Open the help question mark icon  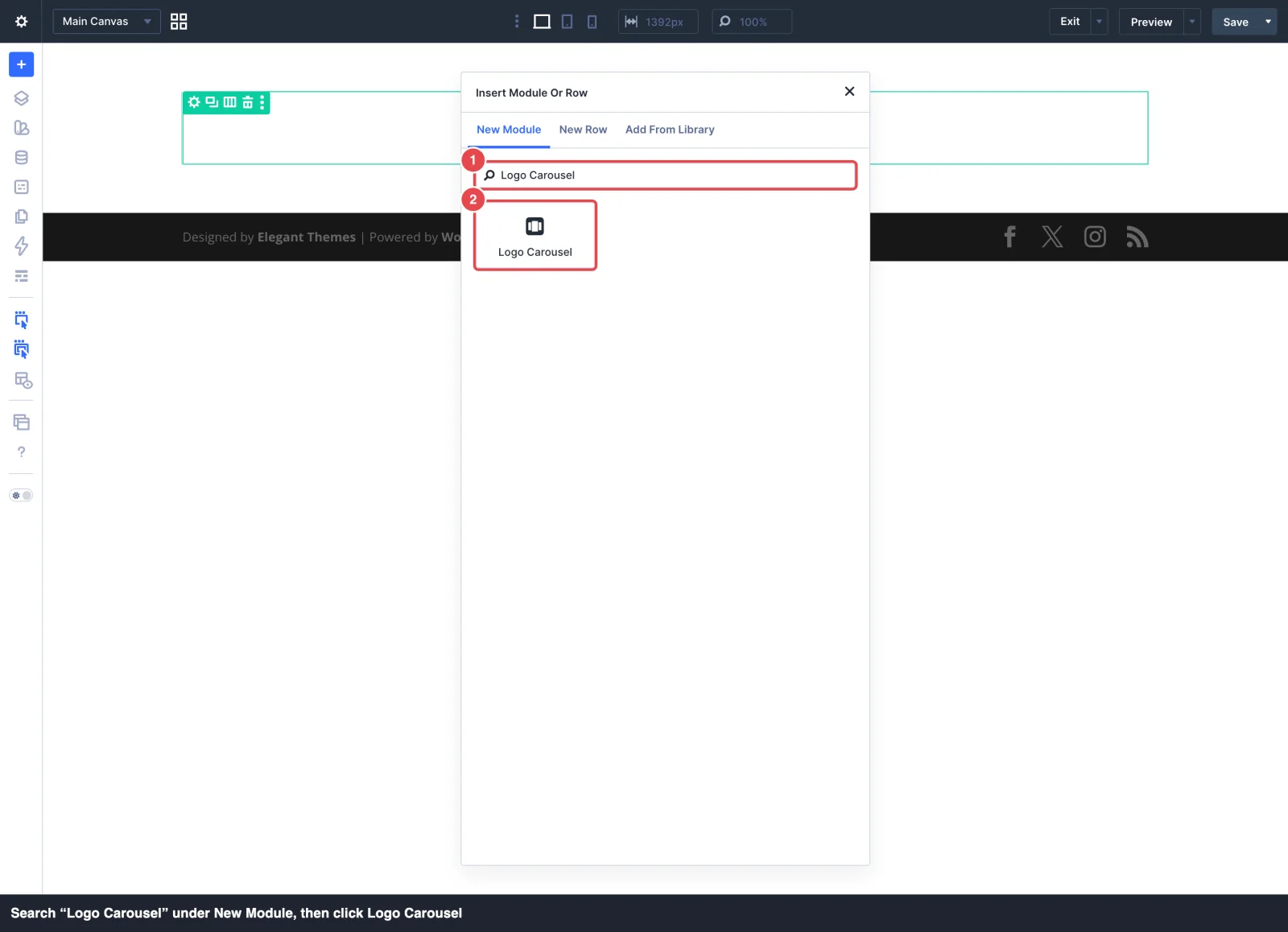click(x=22, y=452)
